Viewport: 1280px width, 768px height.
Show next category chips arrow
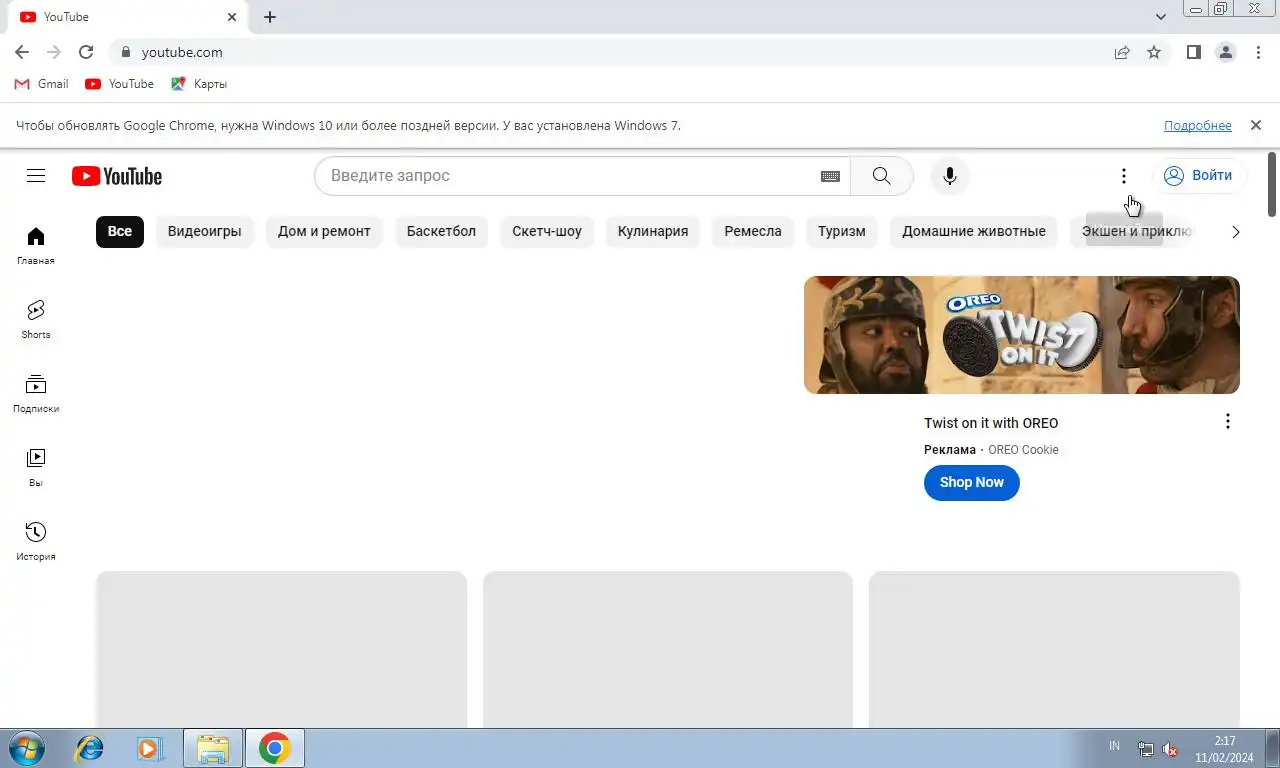(x=1236, y=232)
